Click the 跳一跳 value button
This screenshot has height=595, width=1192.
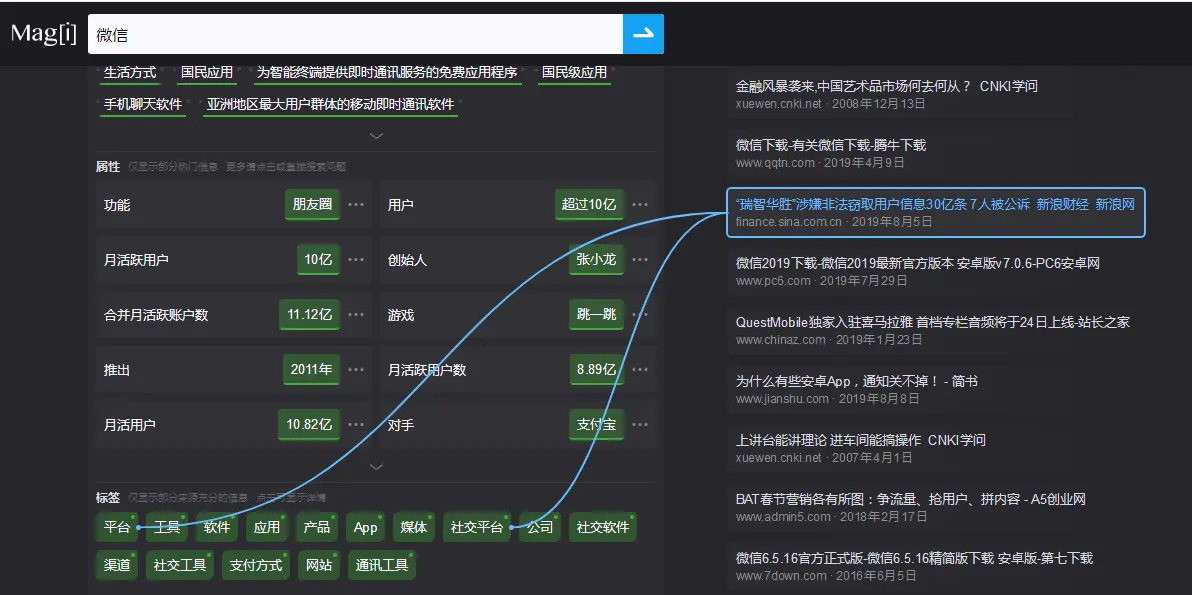coord(596,315)
